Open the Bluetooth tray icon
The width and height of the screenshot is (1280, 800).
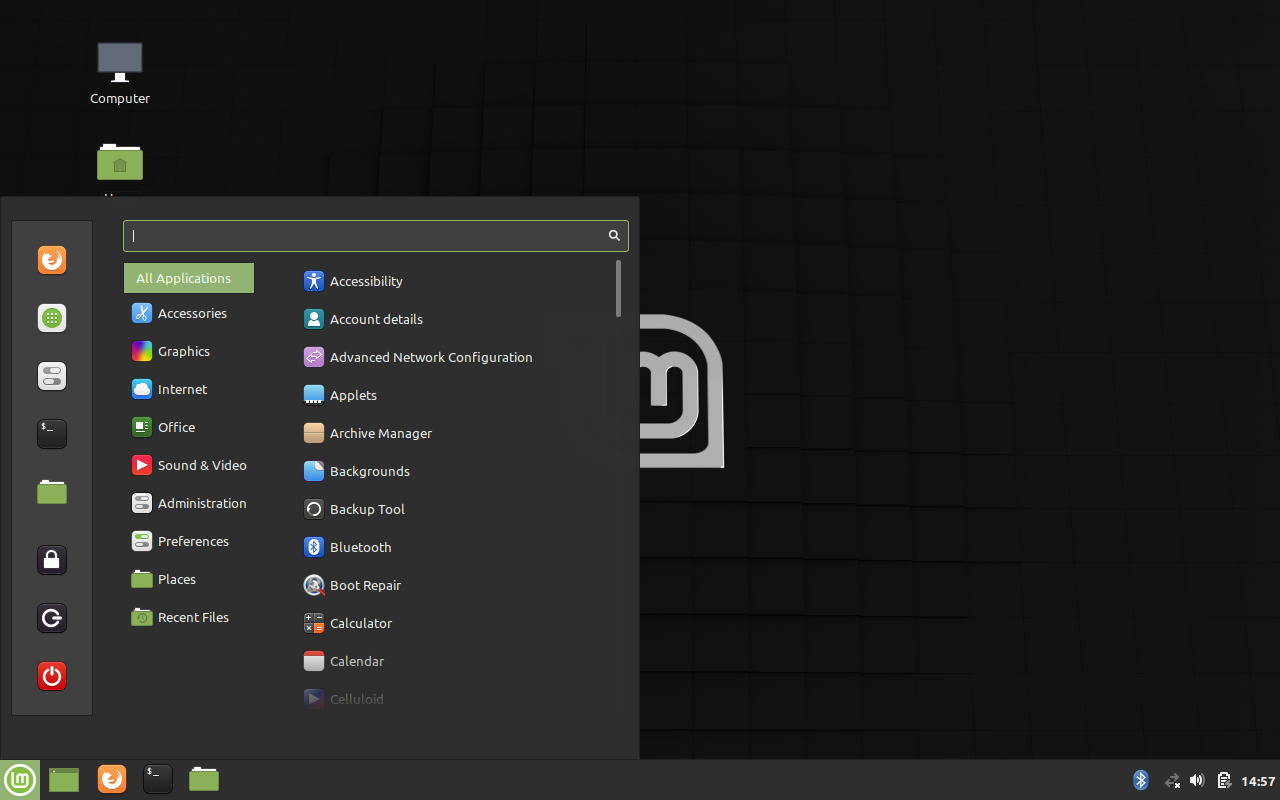[x=1140, y=780]
